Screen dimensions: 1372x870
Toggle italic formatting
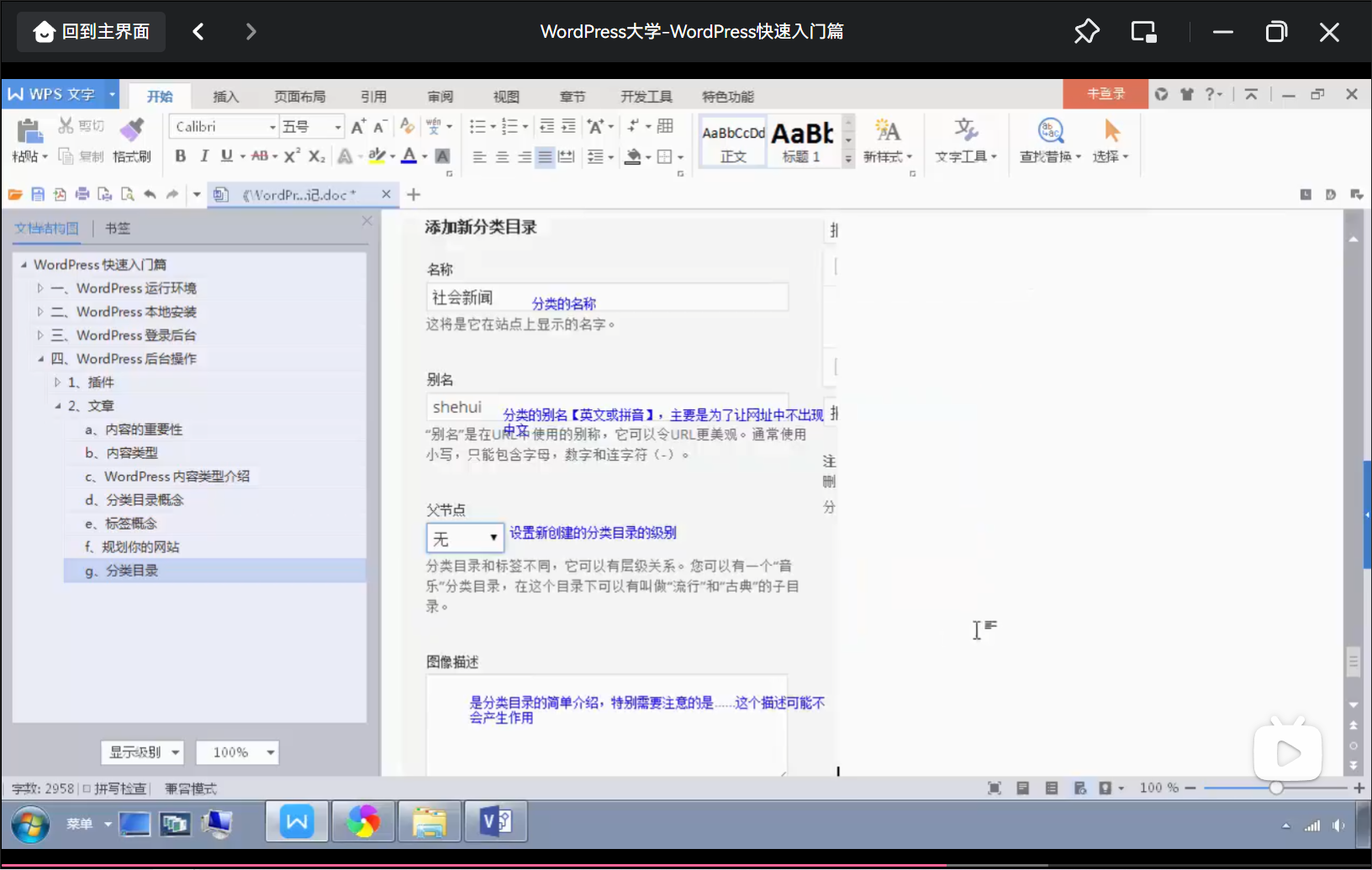(x=203, y=156)
